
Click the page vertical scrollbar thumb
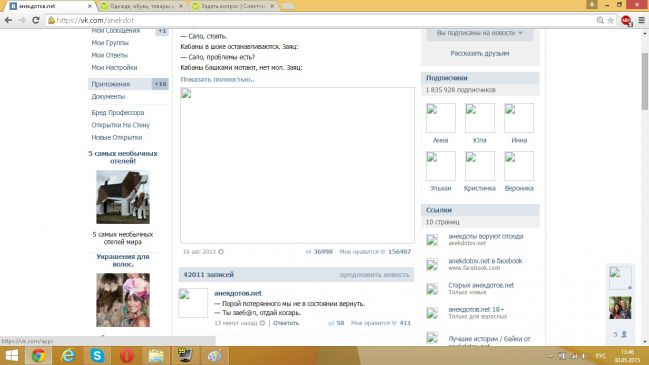pos(644,81)
